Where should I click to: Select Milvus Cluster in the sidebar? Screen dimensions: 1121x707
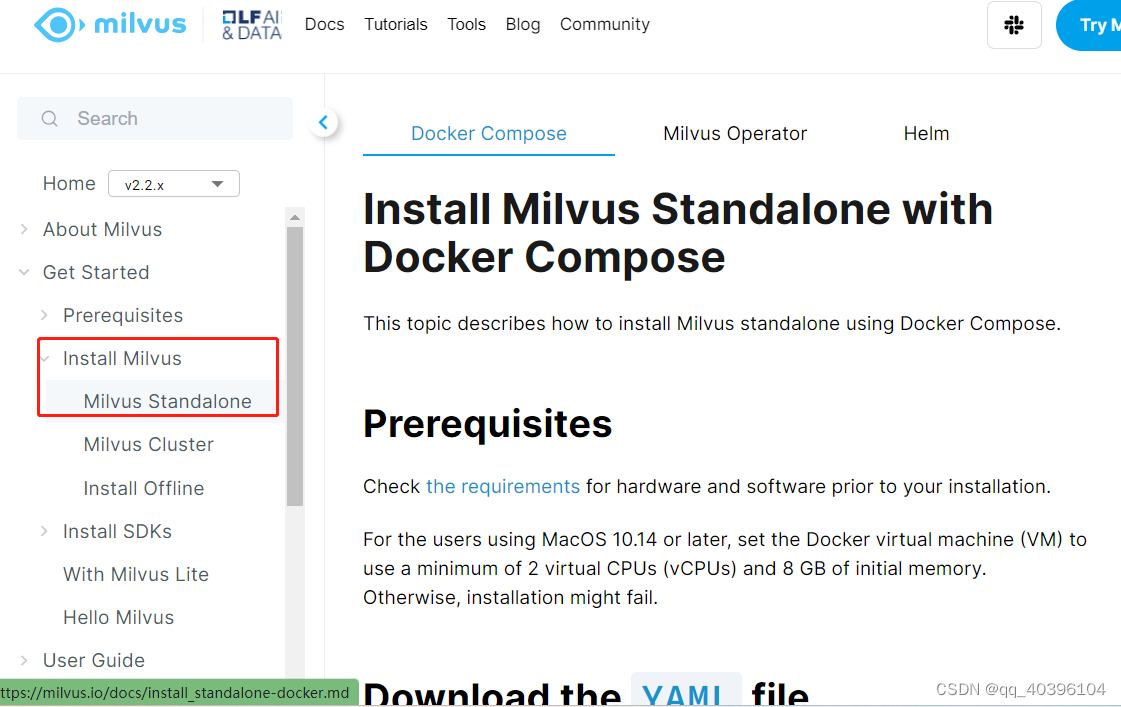148,444
